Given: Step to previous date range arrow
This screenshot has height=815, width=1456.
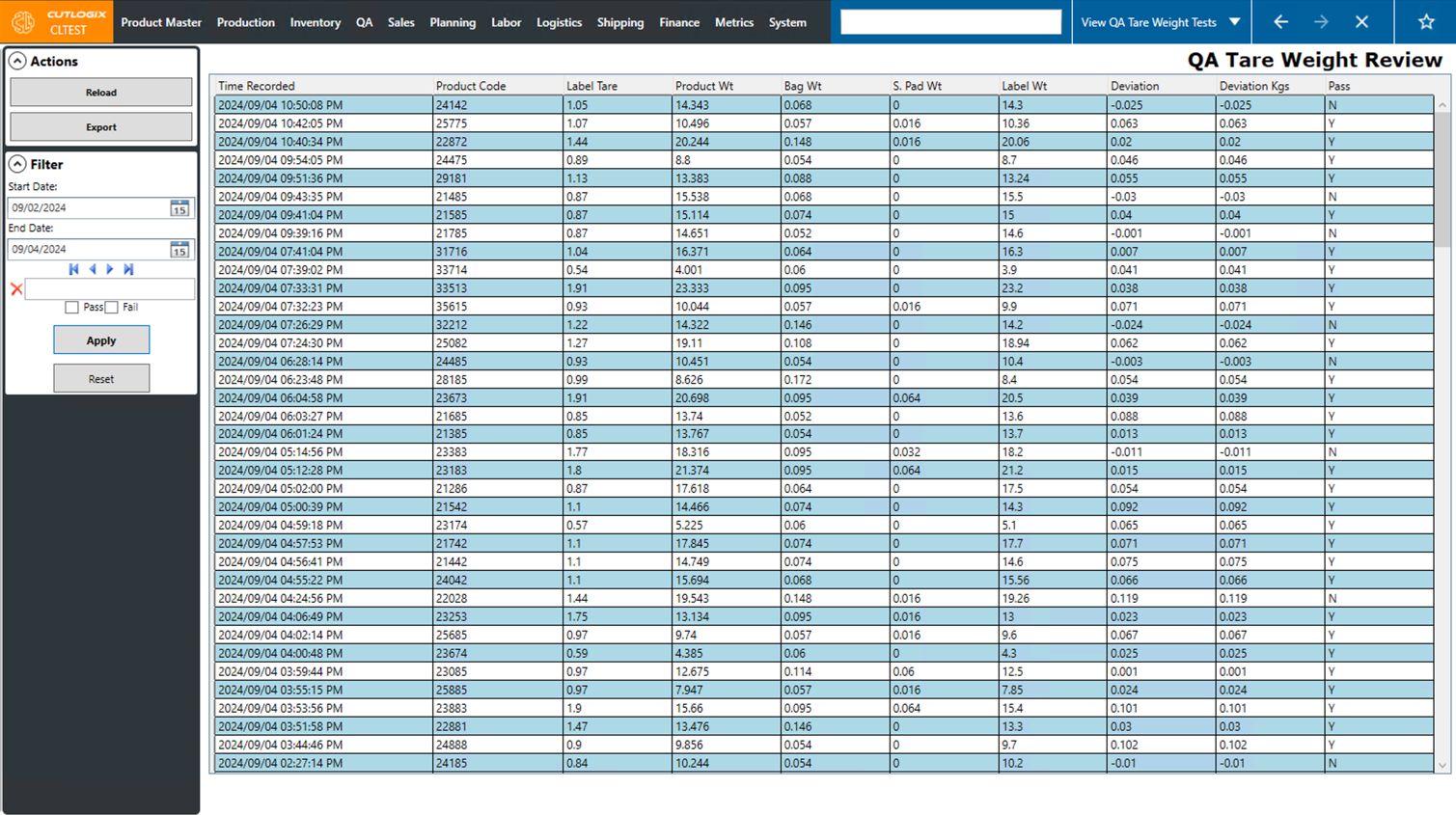Looking at the screenshot, I should click(x=93, y=270).
